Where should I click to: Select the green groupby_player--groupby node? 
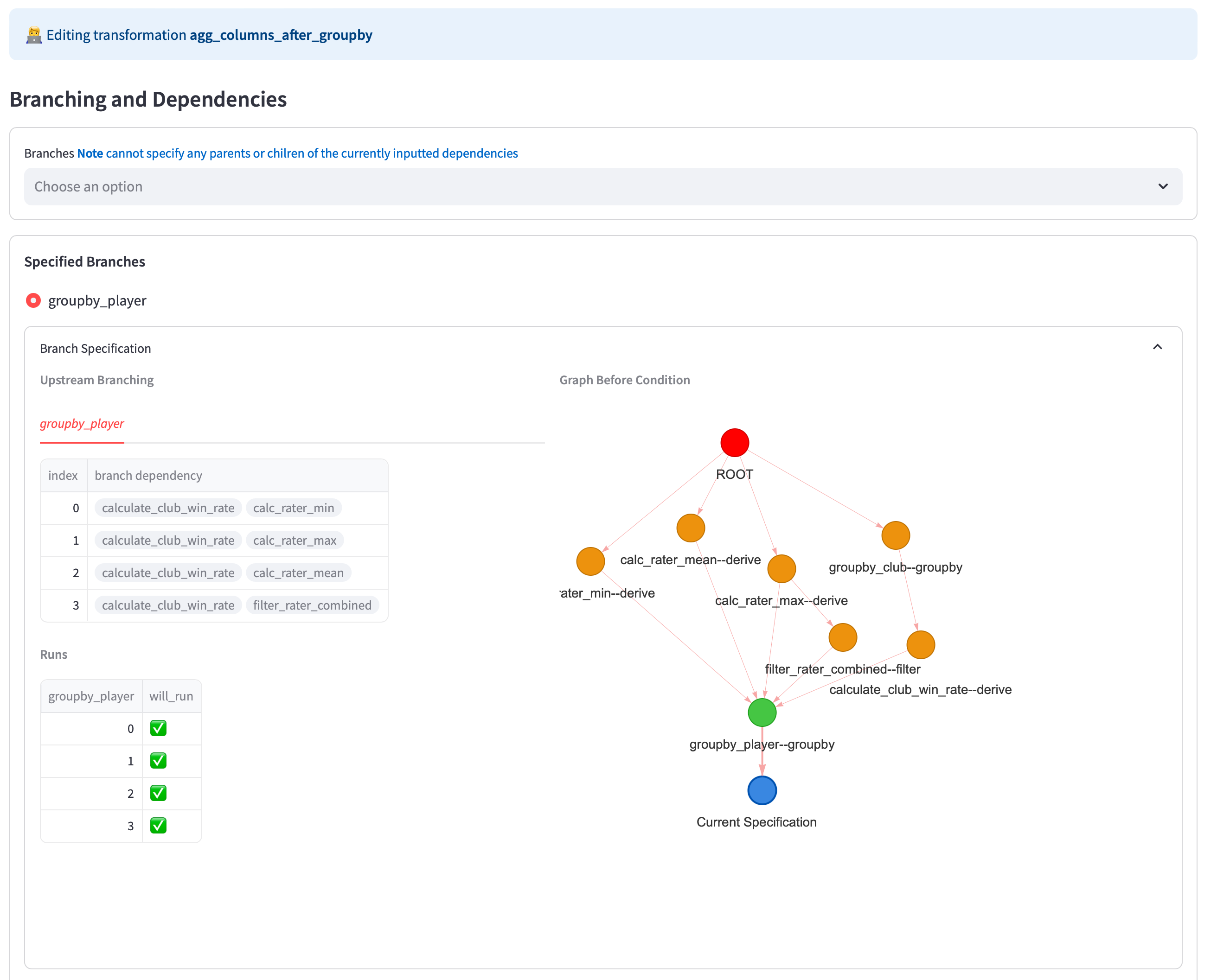coord(762,713)
